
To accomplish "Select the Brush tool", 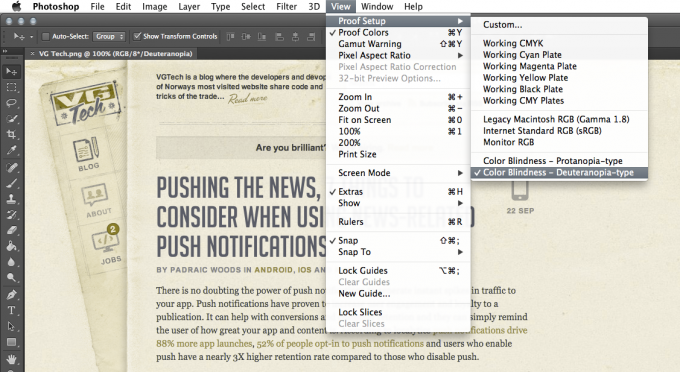I will 11,183.
